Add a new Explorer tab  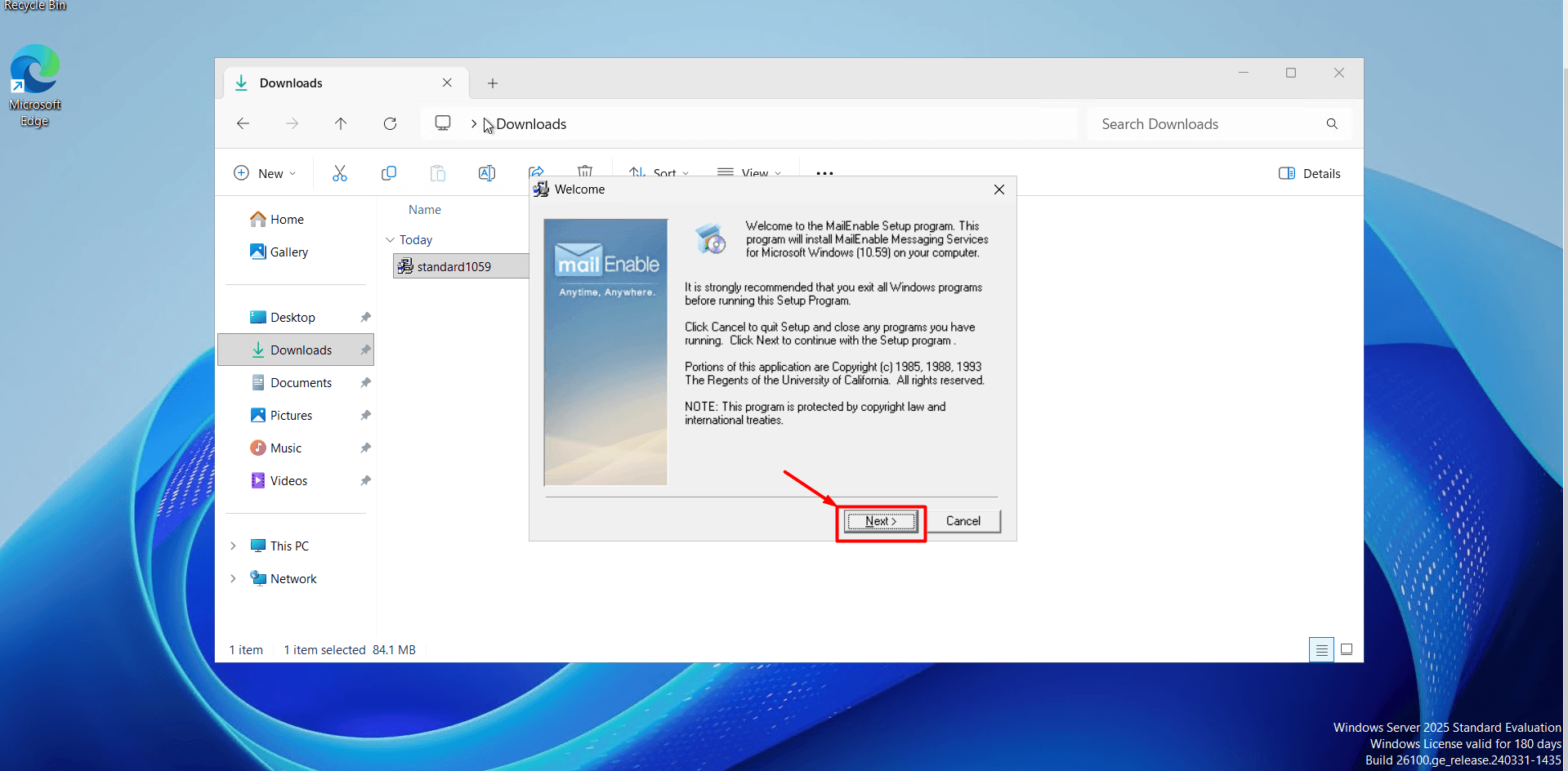coord(493,83)
